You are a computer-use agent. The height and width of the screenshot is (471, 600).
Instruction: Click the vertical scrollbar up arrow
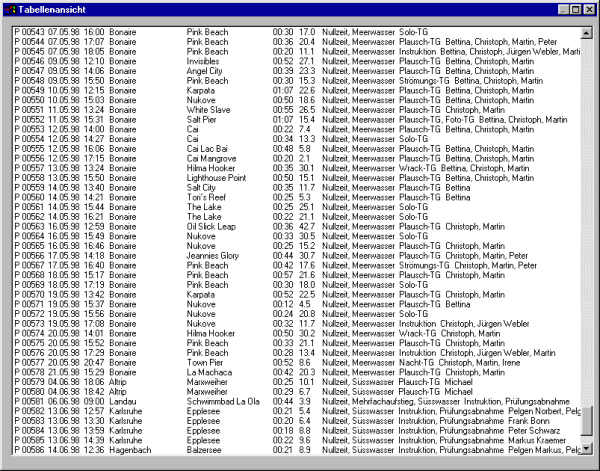pyautogui.click(x=586, y=31)
